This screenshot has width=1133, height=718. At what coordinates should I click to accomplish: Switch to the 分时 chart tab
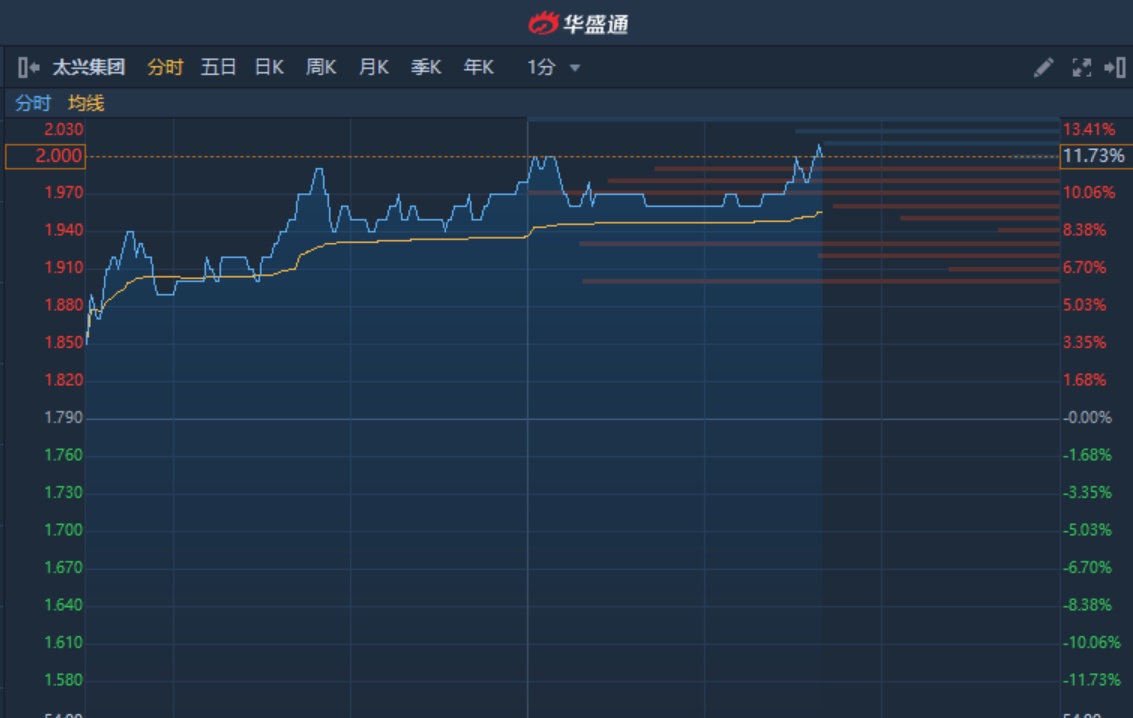click(x=165, y=68)
